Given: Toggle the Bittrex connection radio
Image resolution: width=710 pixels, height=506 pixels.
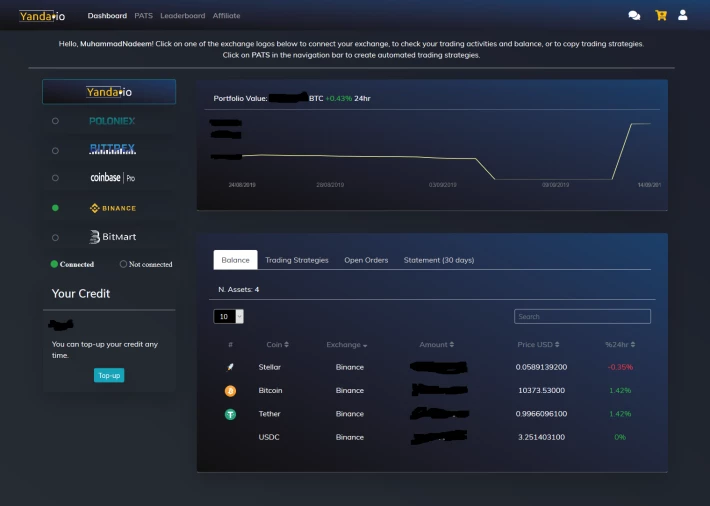Looking at the screenshot, I should point(55,151).
